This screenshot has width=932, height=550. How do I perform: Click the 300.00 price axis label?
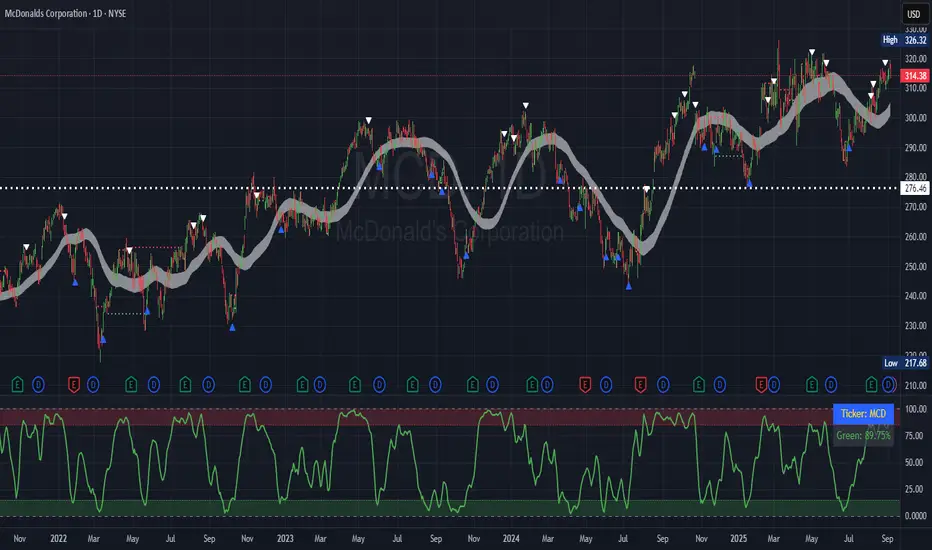pyautogui.click(x=915, y=118)
